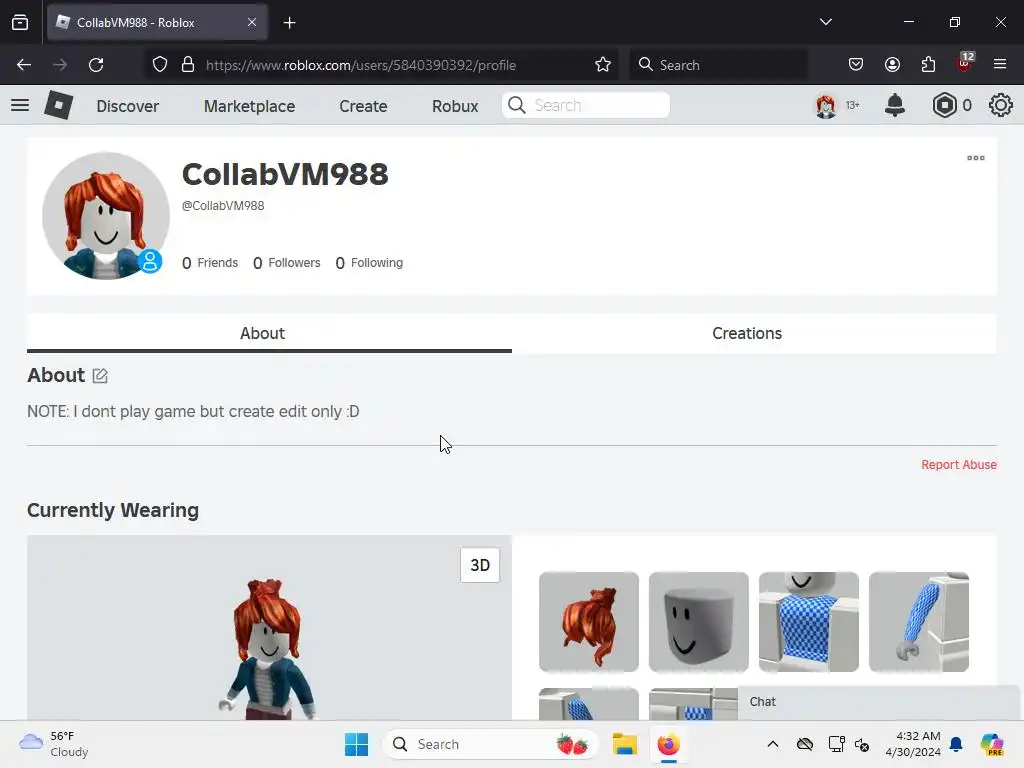Image resolution: width=1024 pixels, height=768 pixels.
Task: Open the Robux balance icon
Action: pyautogui.click(x=944, y=105)
